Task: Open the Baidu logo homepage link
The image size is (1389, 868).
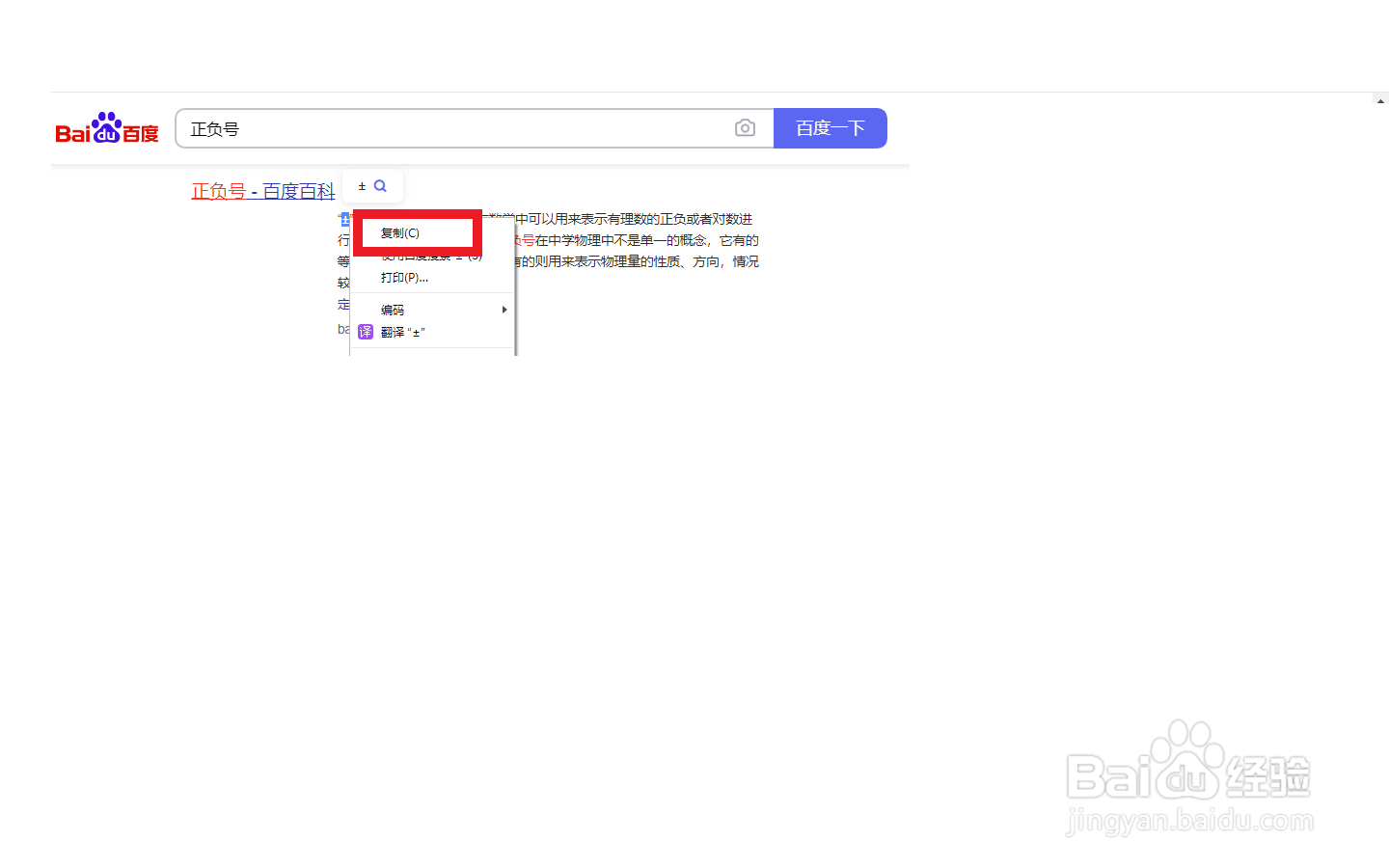Action: click(107, 128)
